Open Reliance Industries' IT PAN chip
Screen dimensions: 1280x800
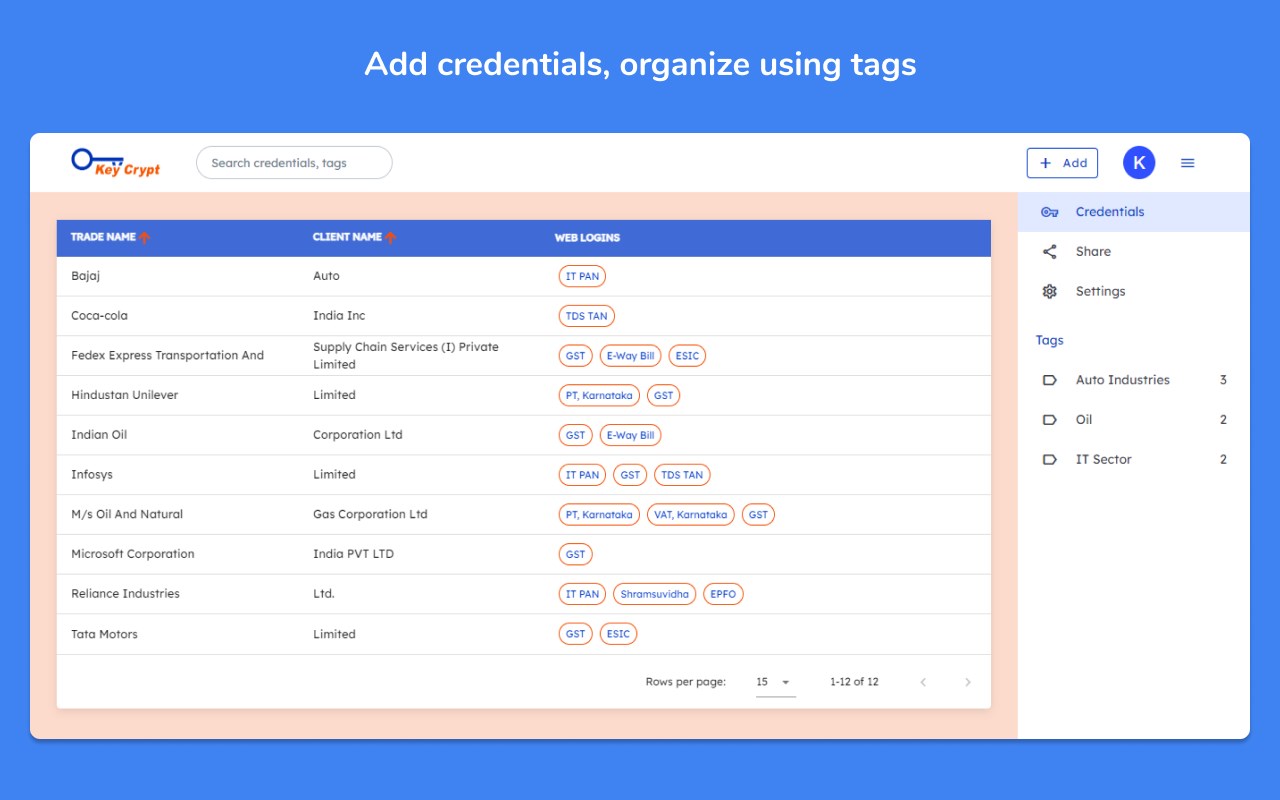tap(582, 595)
